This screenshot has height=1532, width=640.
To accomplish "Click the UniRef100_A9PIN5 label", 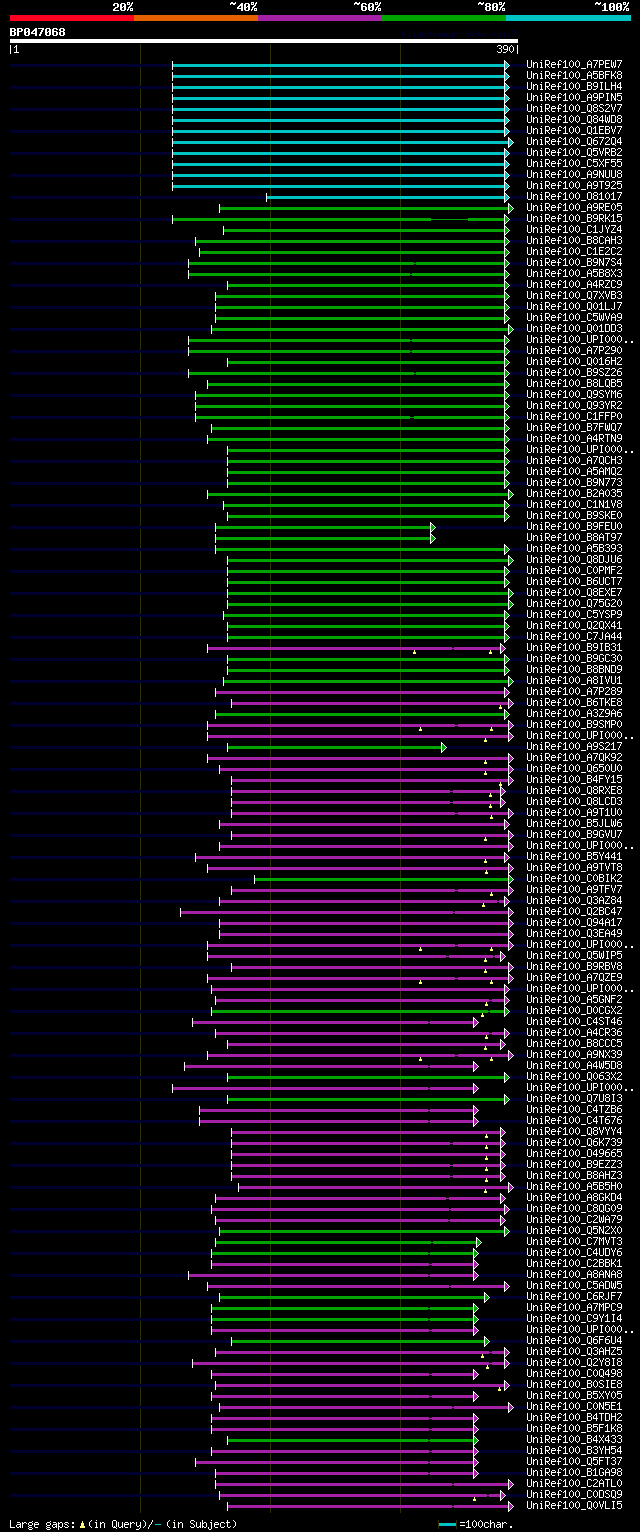I will pyautogui.click(x=574, y=97).
